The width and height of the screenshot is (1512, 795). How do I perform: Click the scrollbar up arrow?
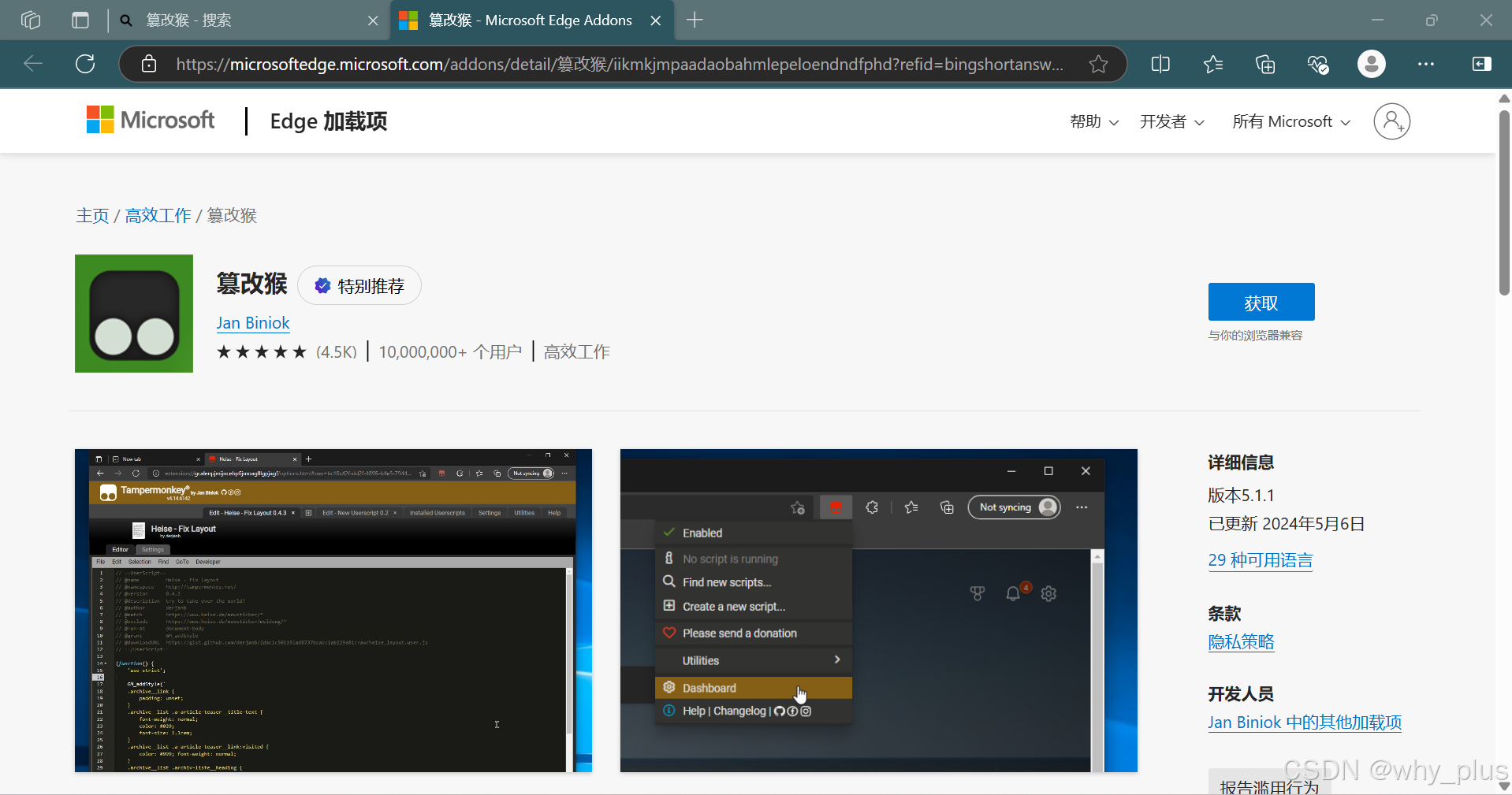tap(1504, 98)
